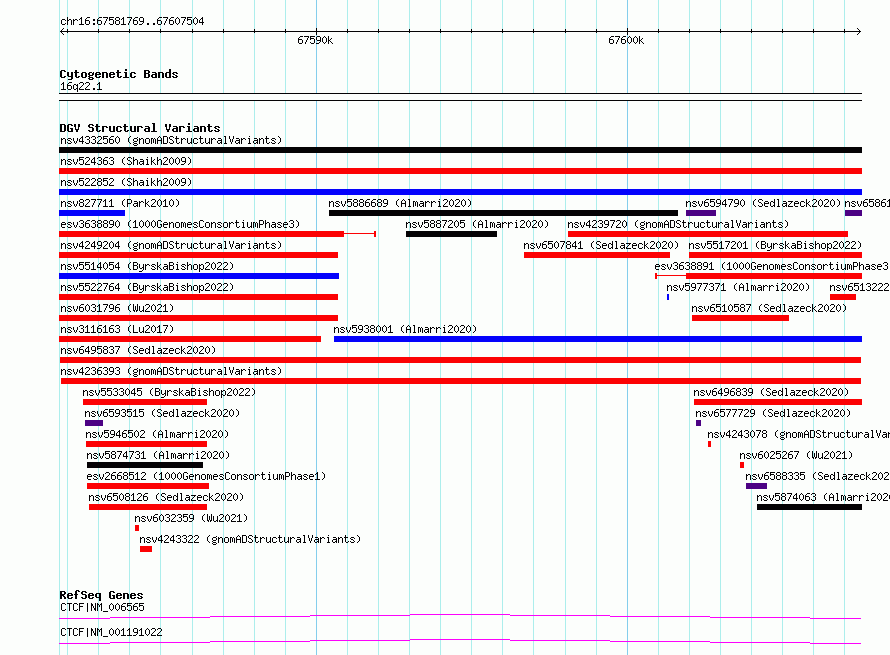Click the nsv827711 (Park2010) label
The image size is (890, 655).
pos(120,203)
